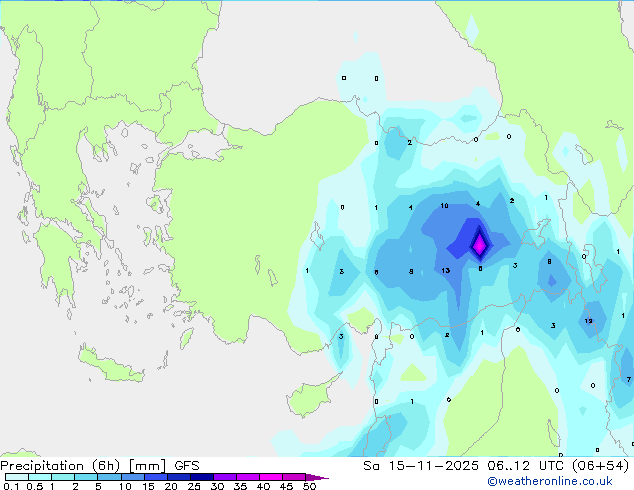634x490 pixels.
Task: Select the purple 30–35 mm legend swatch
Action: (x=225, y=477)
